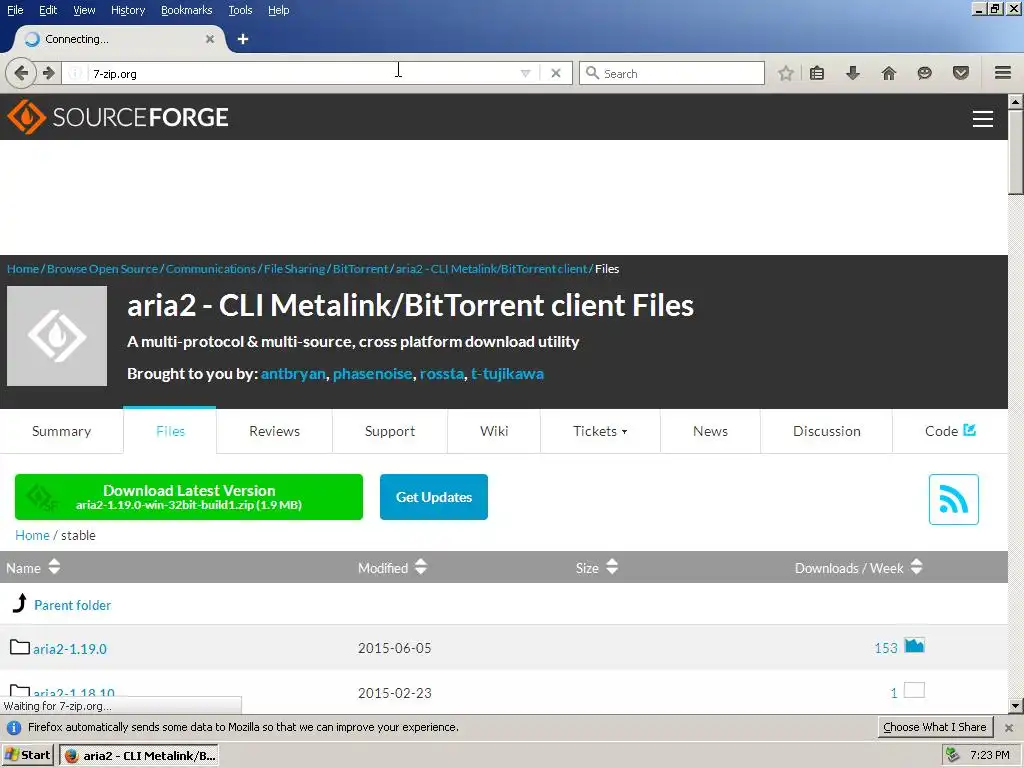The image size is (1024, 768).
Task: Click the browser Back arrow button
Action: tap(20, 73)
